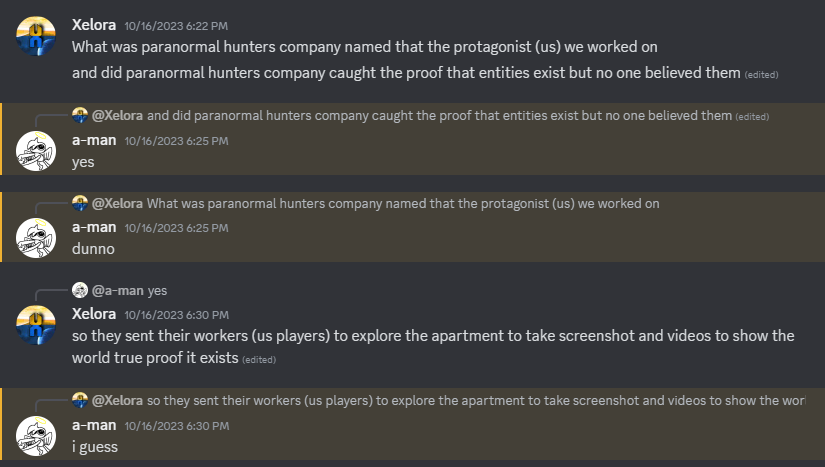Image resolution: width=825 pixels, height=467 pixels.
Task: Click the a-man username above "i guess"
Action: click(x=94, y=425)
